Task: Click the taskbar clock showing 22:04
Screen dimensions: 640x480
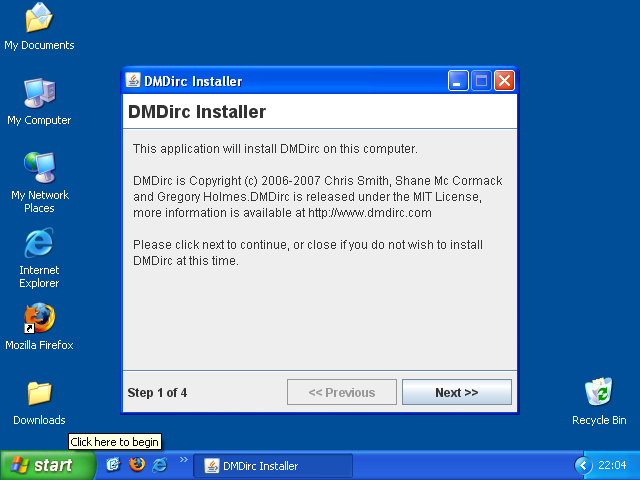Action: tap(612, 465)
